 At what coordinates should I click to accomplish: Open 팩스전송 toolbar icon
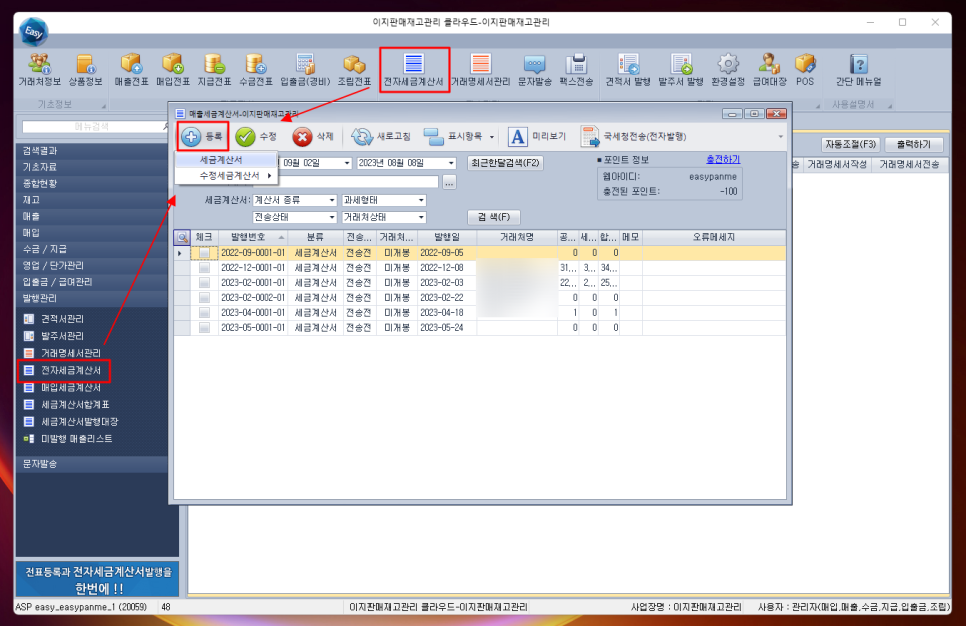pos(576,70)
